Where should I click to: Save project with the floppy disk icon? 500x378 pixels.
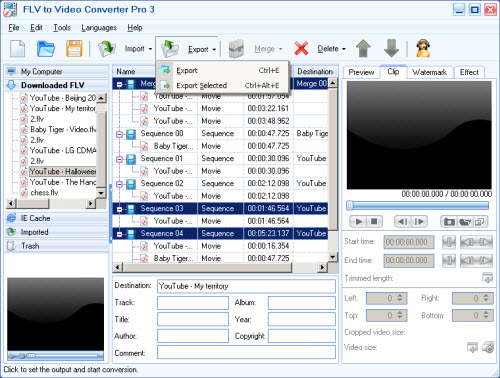click(74, 49)
